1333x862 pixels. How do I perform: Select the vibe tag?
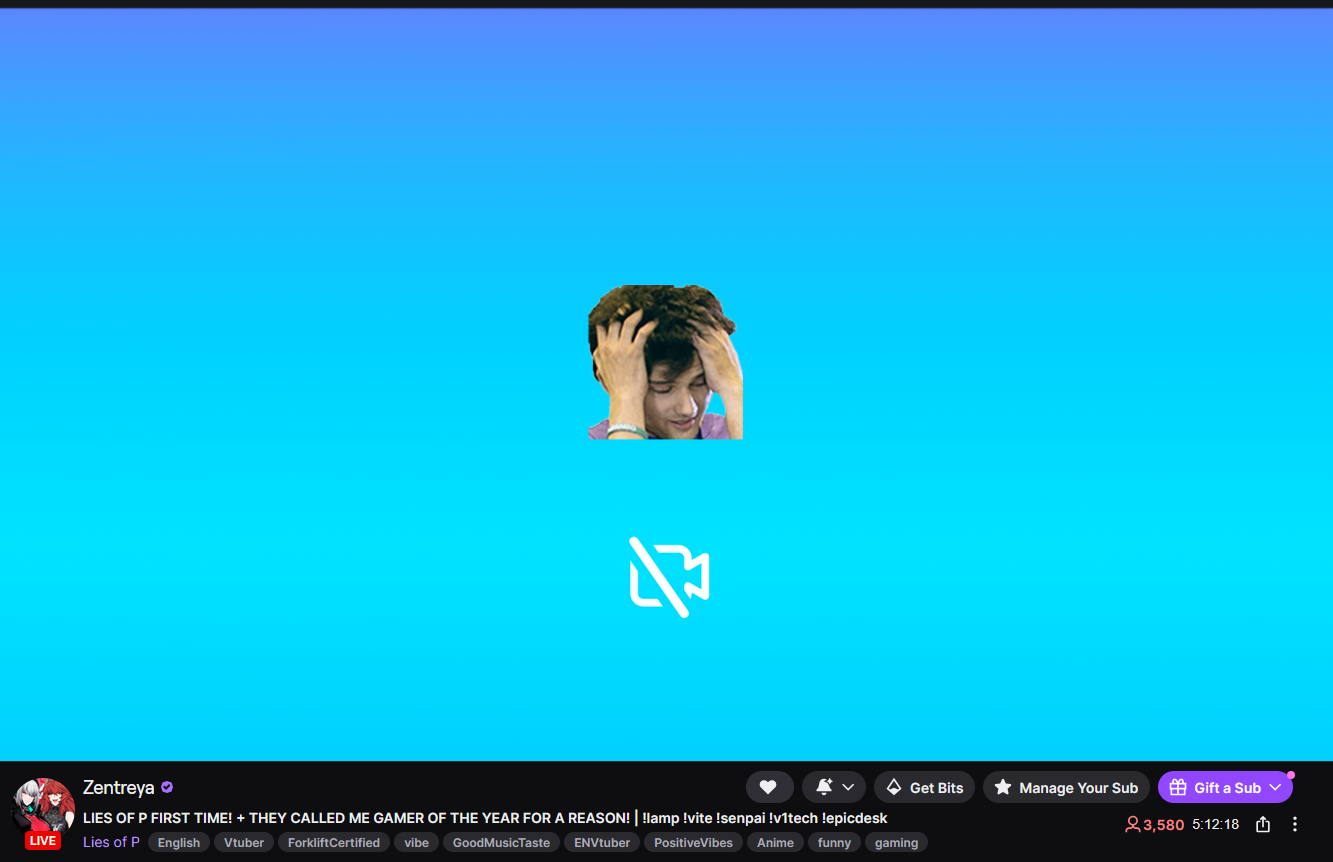(x=416, y=843)
